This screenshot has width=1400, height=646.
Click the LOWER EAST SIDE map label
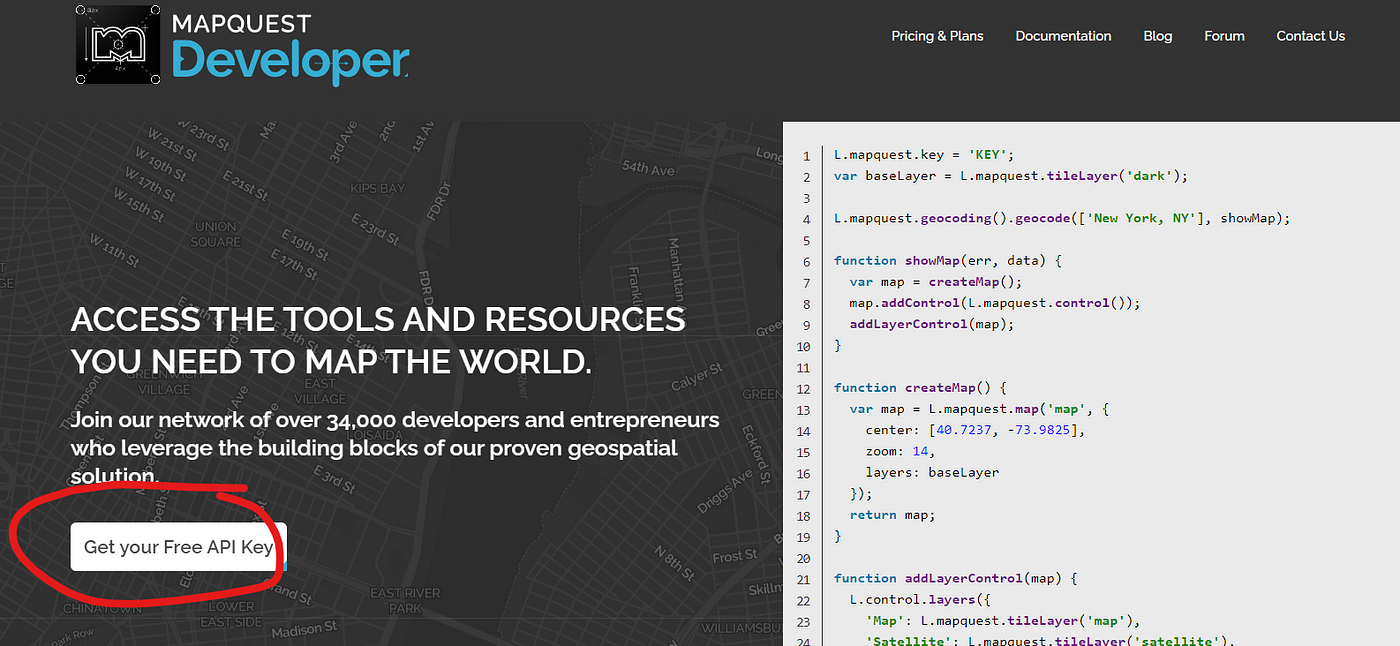231,614
